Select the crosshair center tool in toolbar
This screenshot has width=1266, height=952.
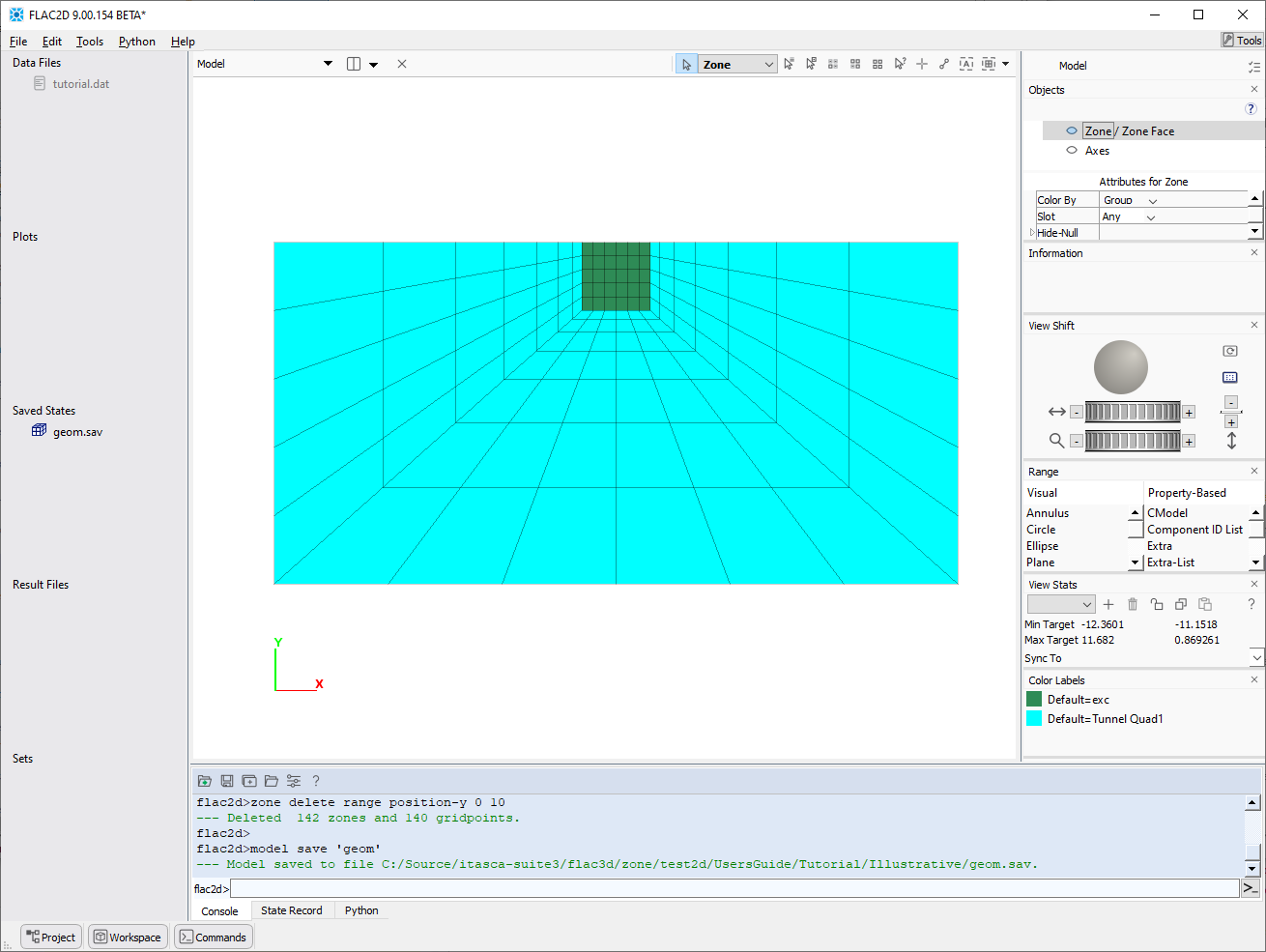[922, 64]
